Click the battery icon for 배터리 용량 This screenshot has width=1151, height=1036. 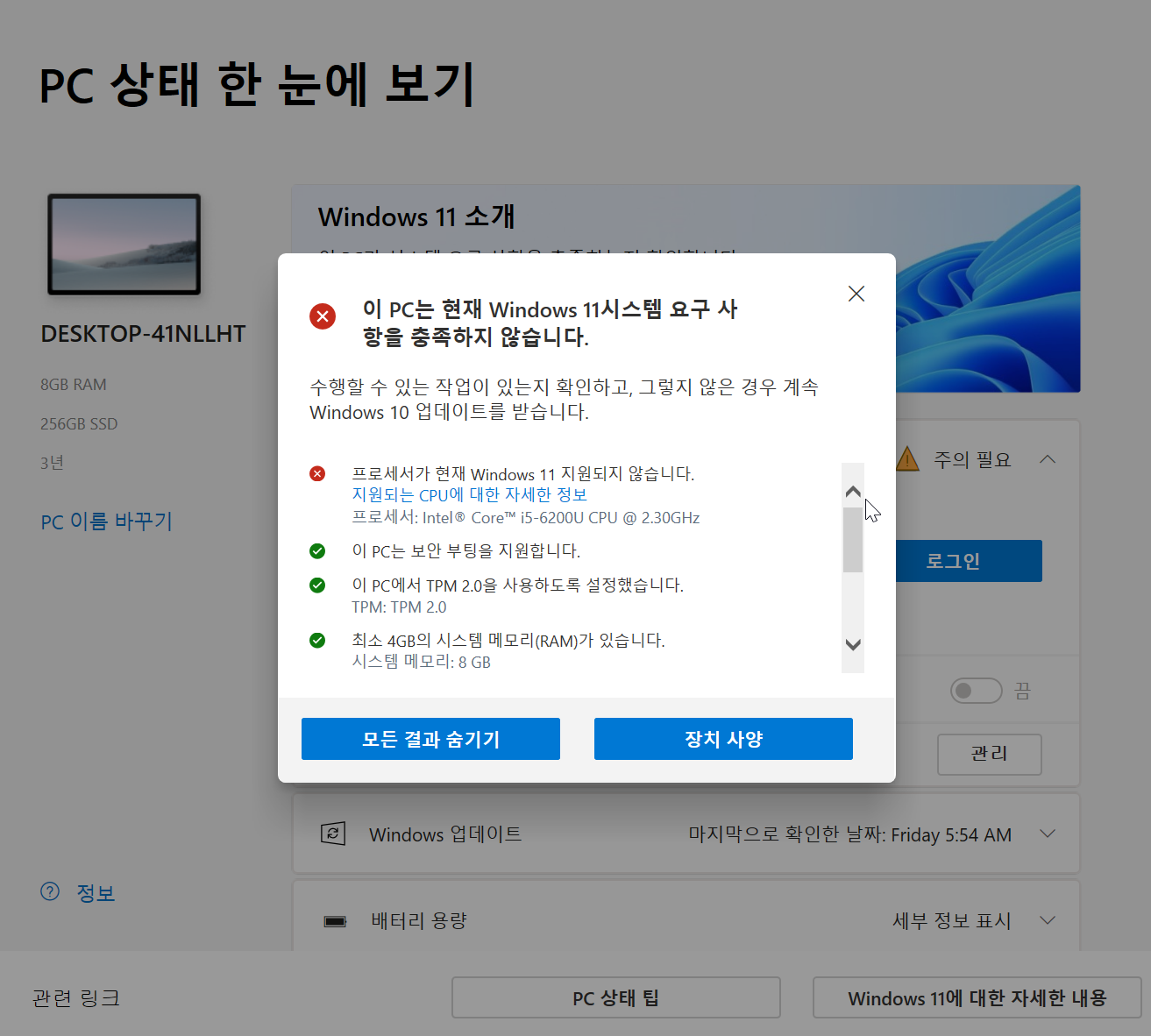click(335, 921)
